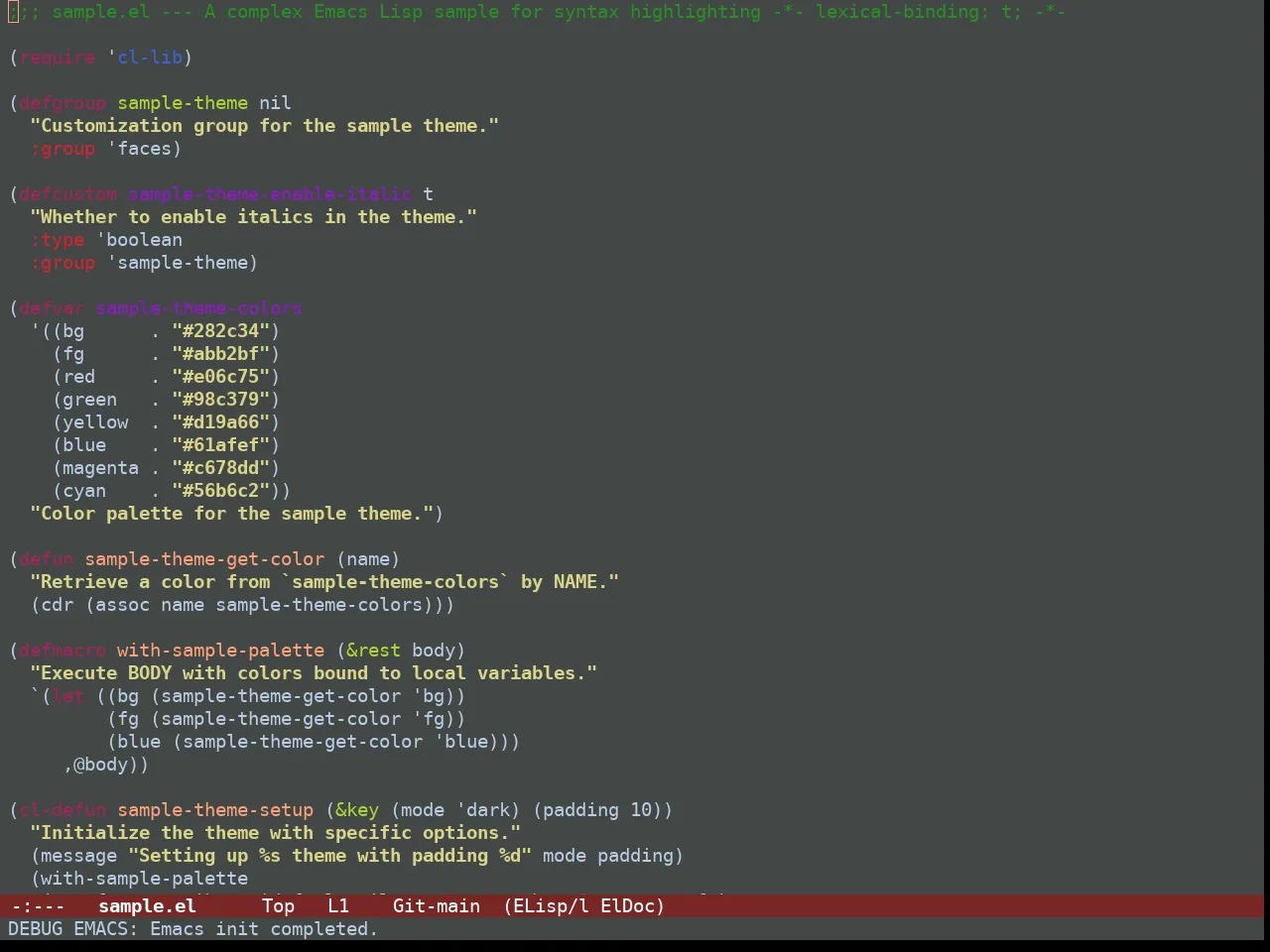Image resolution: width=1270 pixels, height=952 pixels.
Task: Click the ELisp/l major mode indicator
Action: click(546, 905)
